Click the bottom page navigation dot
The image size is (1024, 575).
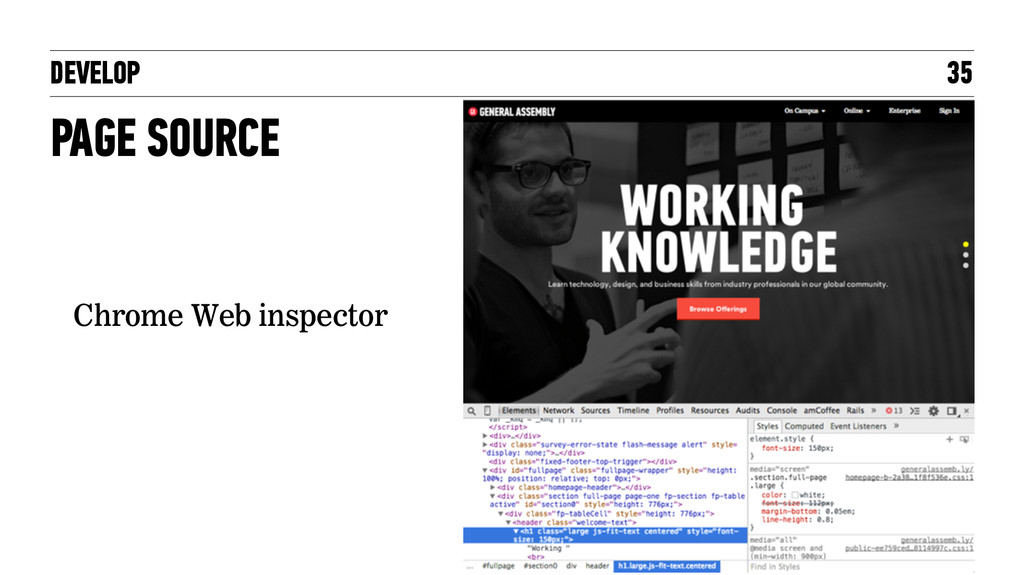pyautogui.click(x=965, y=265)
